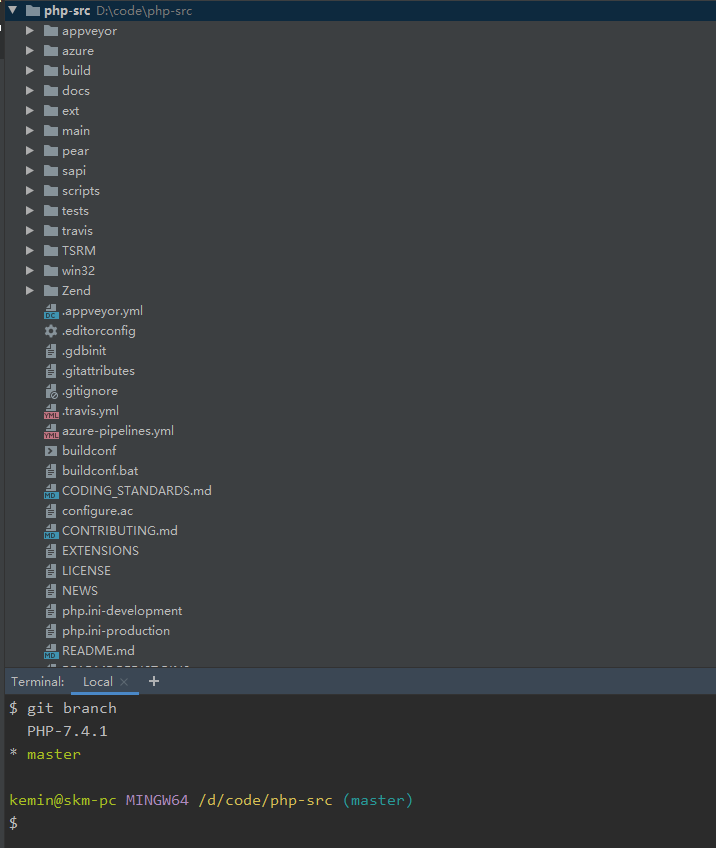This screenshot has width=716, height=848.
Task: Click the ext folder icon
Action: click(51, 111)
